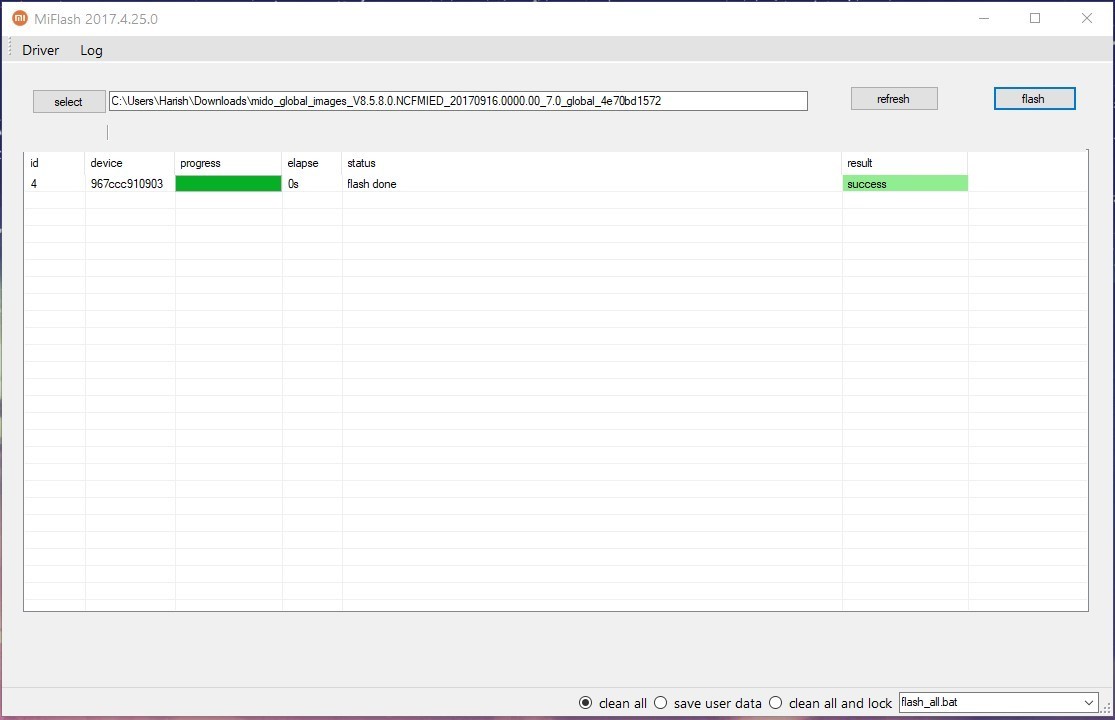Click the menu bar drag grip handle
Screen dimensions: 1115x720
(x=10, y=48)
